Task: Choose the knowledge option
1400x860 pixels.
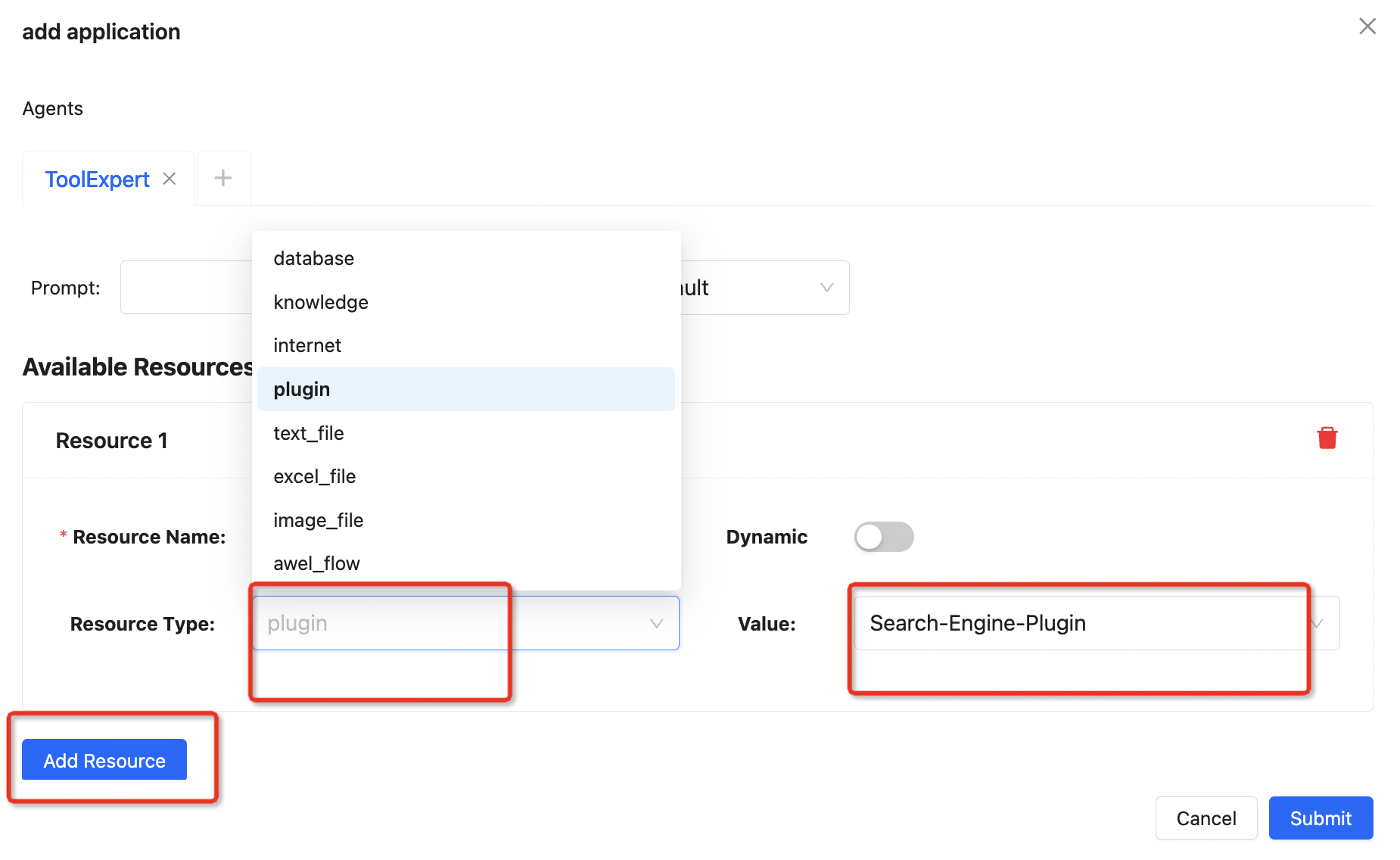Action: 321,302
